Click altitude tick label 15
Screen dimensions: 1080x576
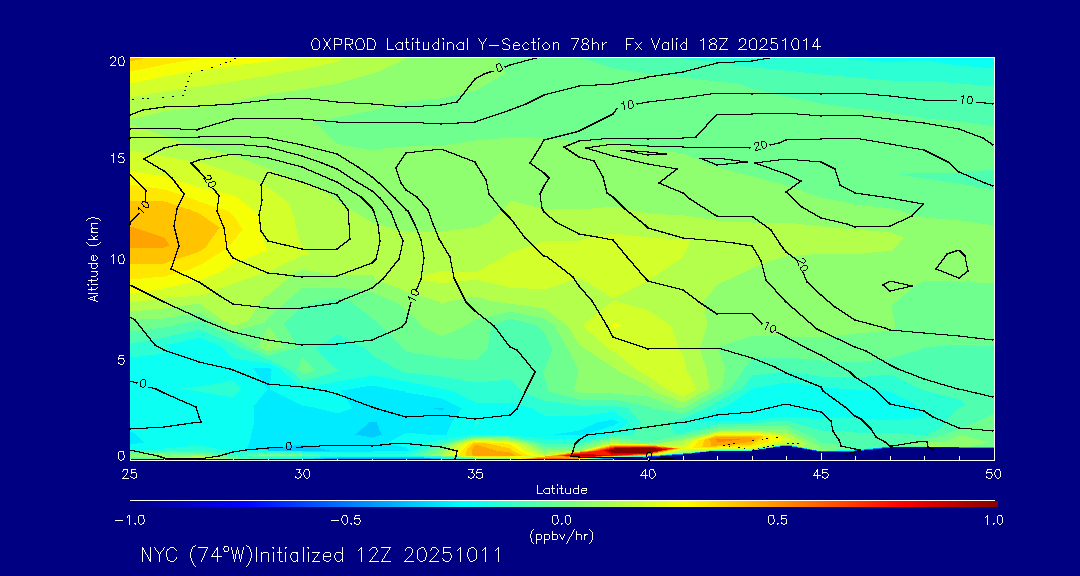click(118, 158)
